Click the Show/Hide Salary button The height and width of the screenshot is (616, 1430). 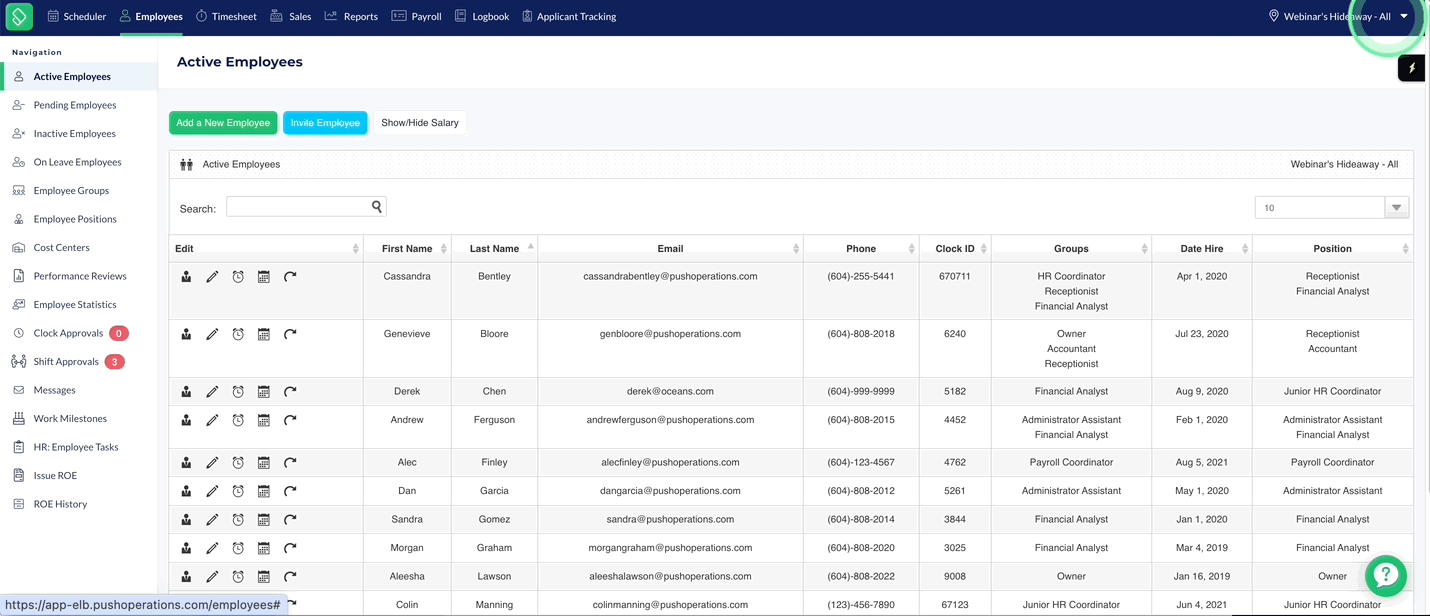[x=420, y=123]
